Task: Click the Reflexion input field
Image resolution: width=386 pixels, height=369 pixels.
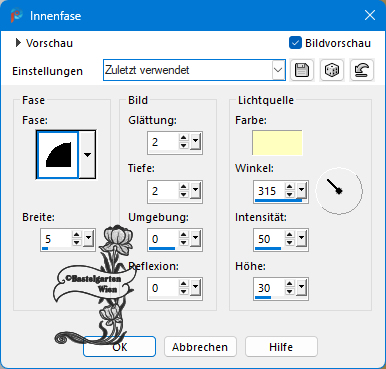Action: [x=163, y=288]
